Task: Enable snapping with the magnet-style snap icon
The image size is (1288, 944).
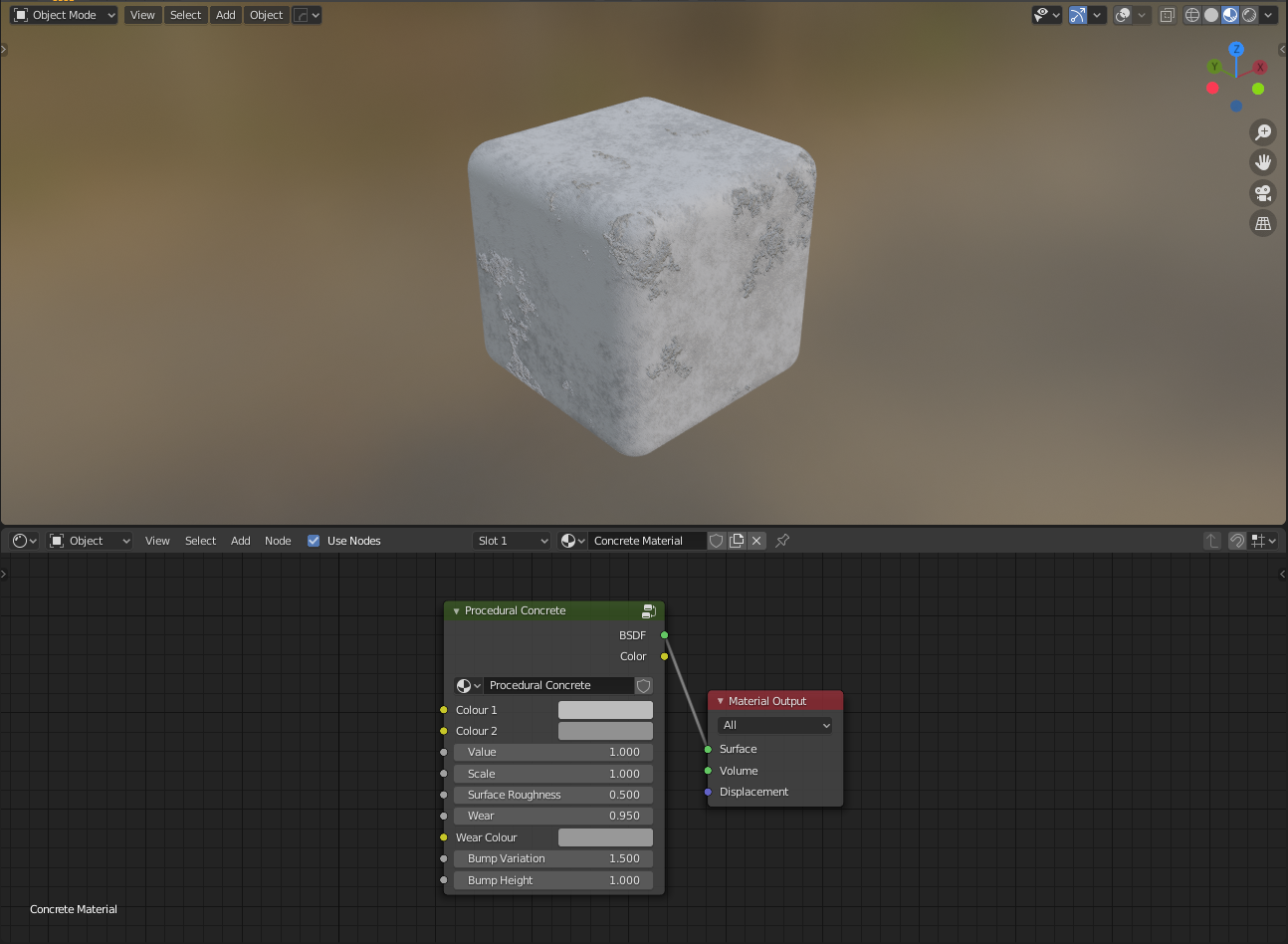Action: (1237, 541)
